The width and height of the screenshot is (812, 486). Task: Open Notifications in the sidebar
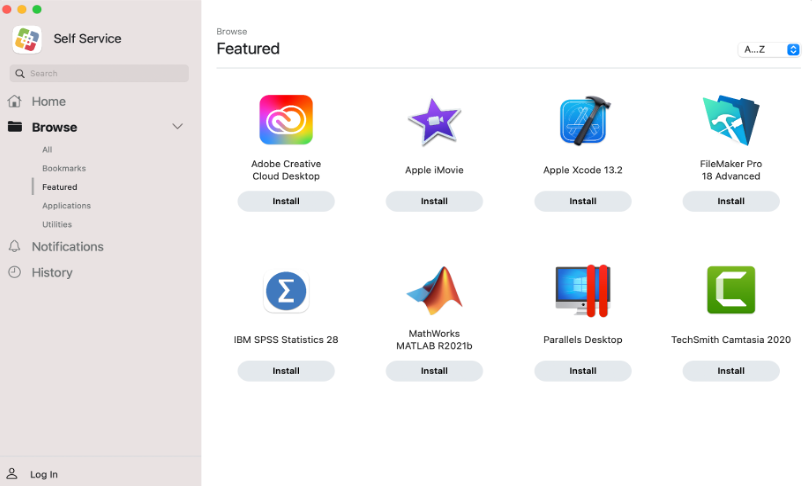pos(67,247)
